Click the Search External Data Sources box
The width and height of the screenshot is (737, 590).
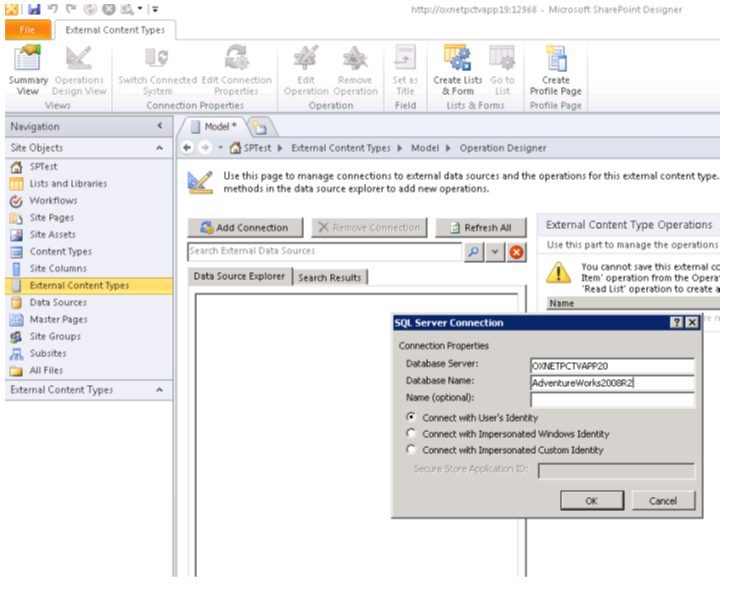[324, 252]
